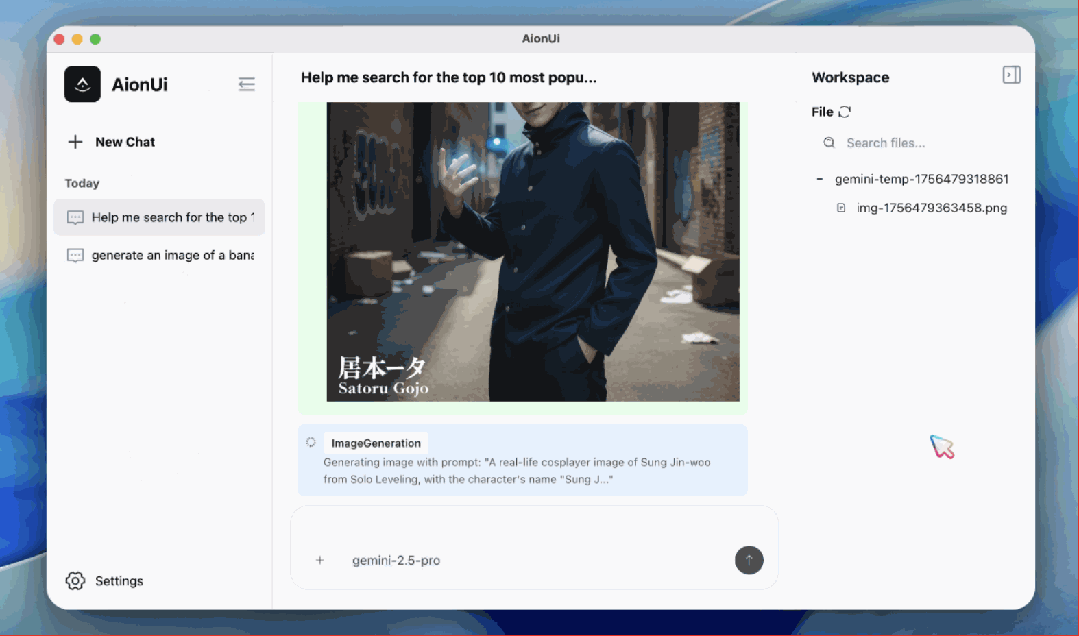Image resolution: width=1079 pixels, height=636 pixels.
Task: Refresh the workspace File list
Action: pos(845,112)
